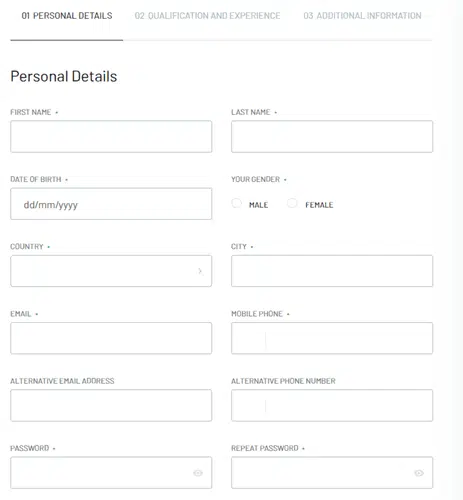Screen dimensions: 463x500
Task: Click the First Name input field
Action: (x=111, y=137)
